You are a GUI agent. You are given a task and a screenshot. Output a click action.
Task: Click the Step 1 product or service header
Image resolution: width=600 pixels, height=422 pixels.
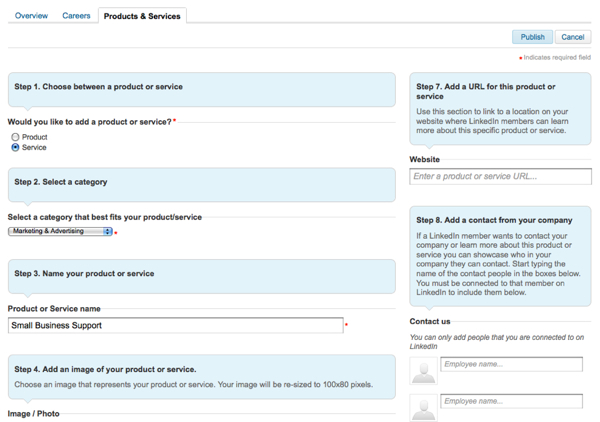98,87
